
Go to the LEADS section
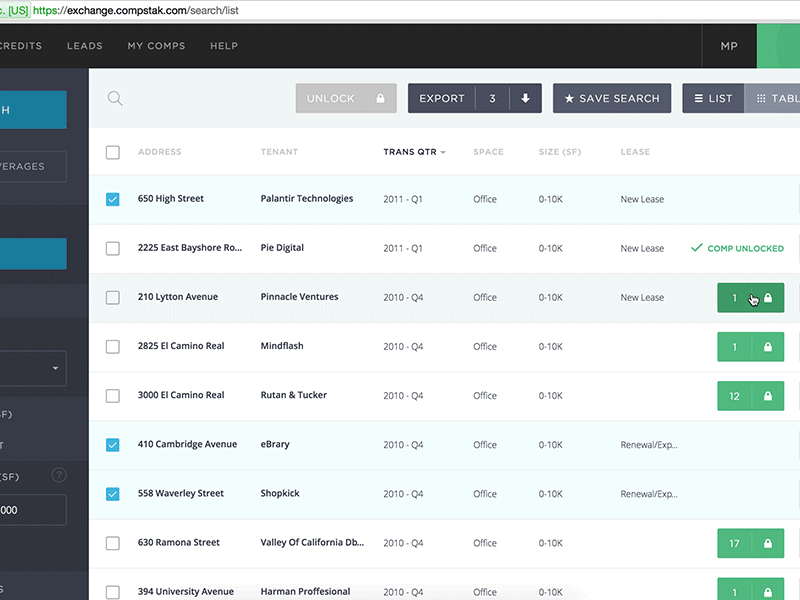85,45
